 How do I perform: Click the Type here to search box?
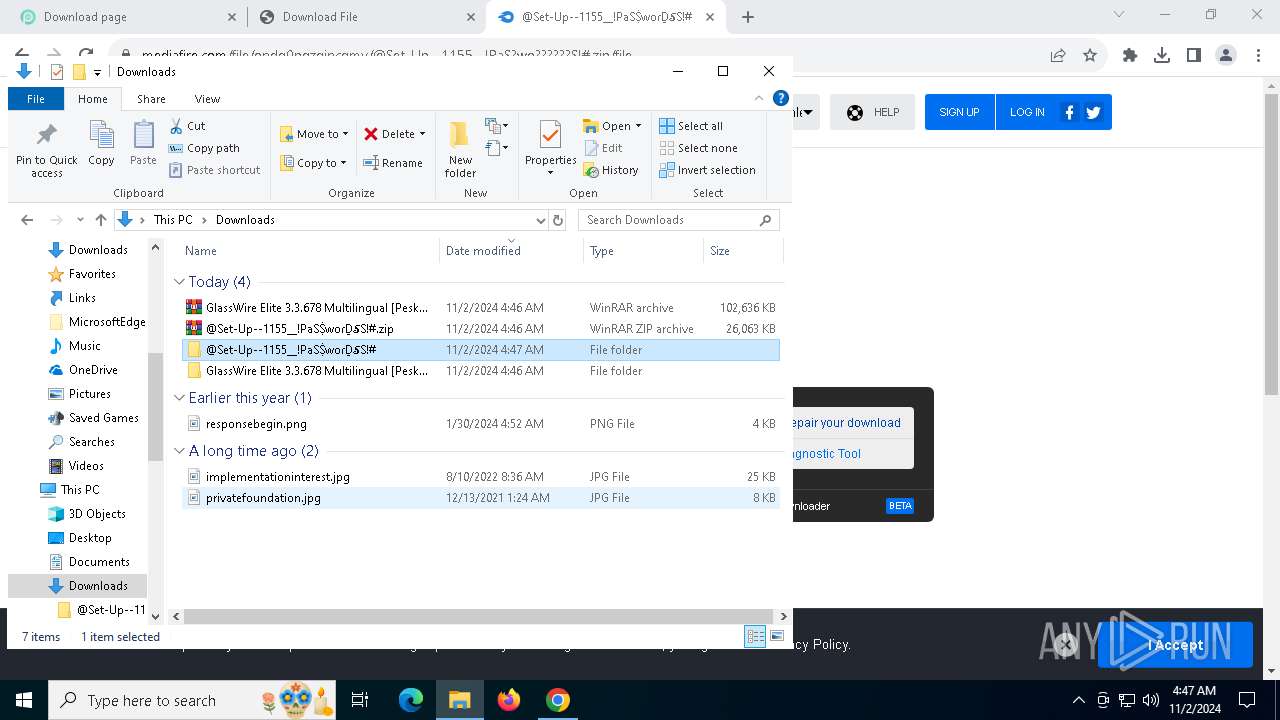pyautogui.click(x=192, y=700)
